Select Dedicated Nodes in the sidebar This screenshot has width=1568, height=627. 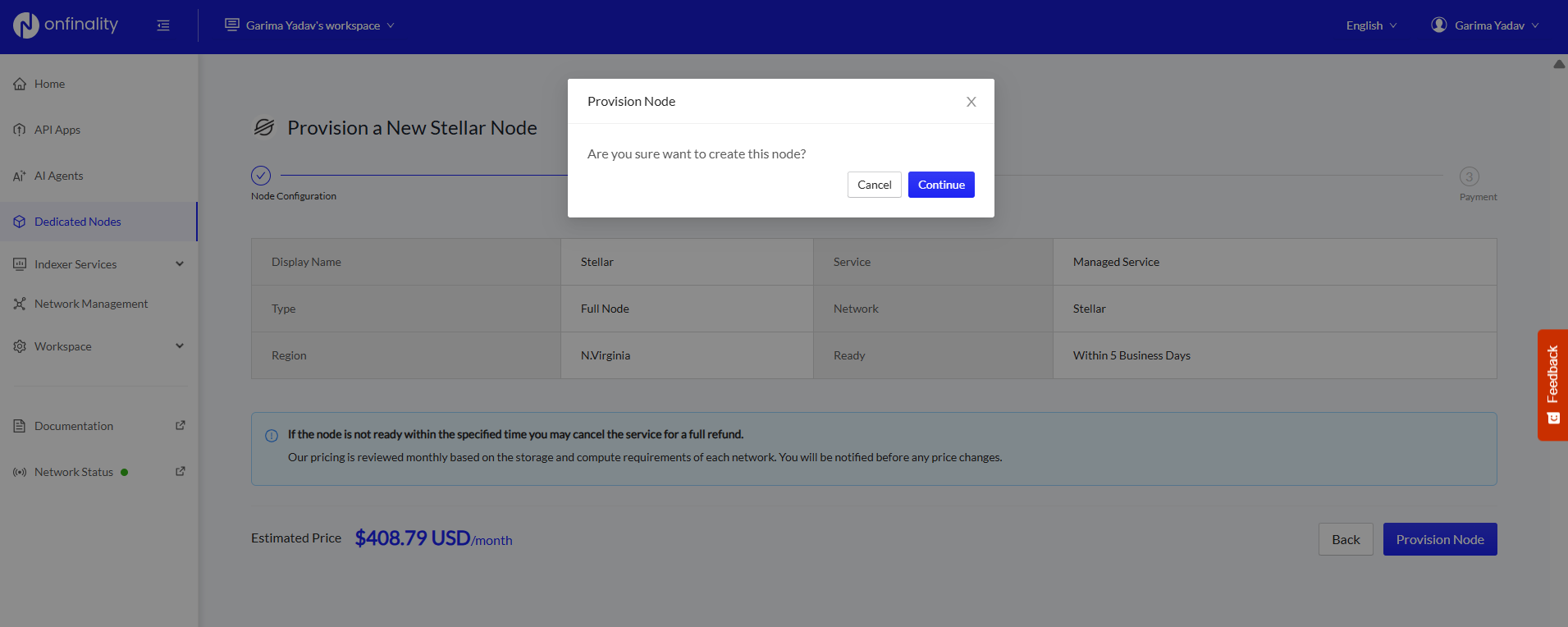click(98, 222)
